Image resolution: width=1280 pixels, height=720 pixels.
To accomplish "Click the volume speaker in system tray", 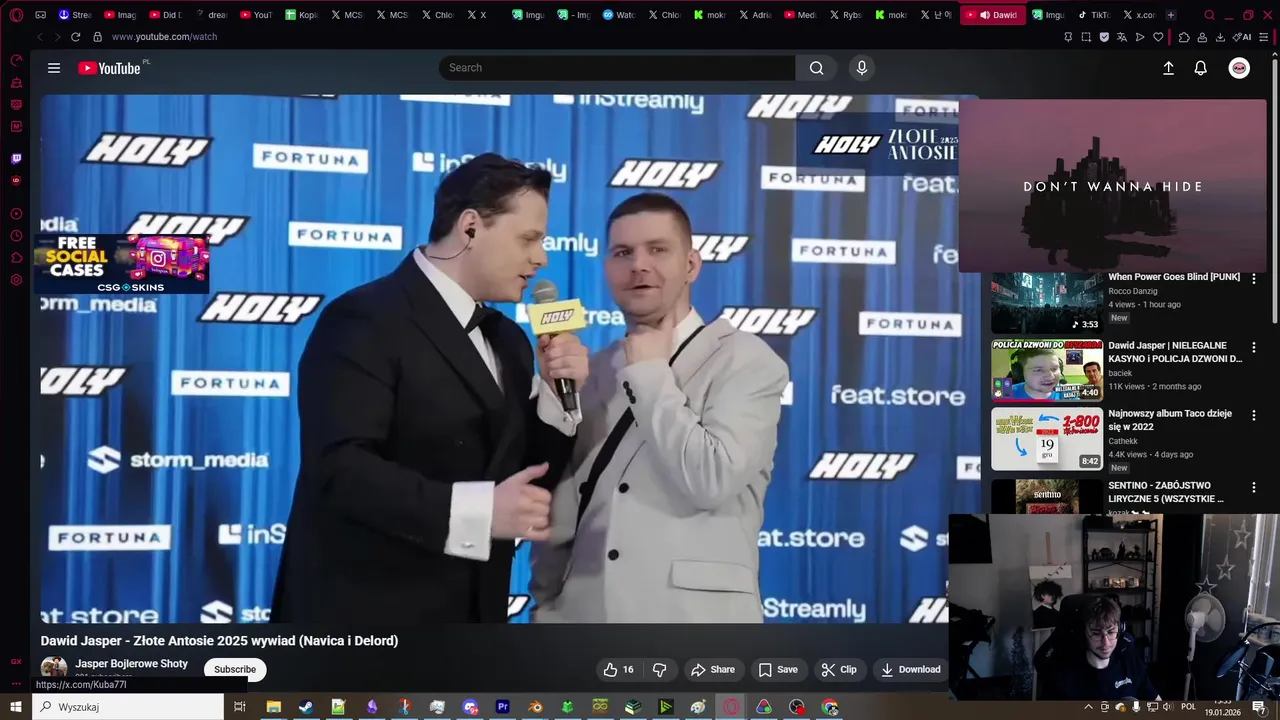I will (x=1168, y=707).
